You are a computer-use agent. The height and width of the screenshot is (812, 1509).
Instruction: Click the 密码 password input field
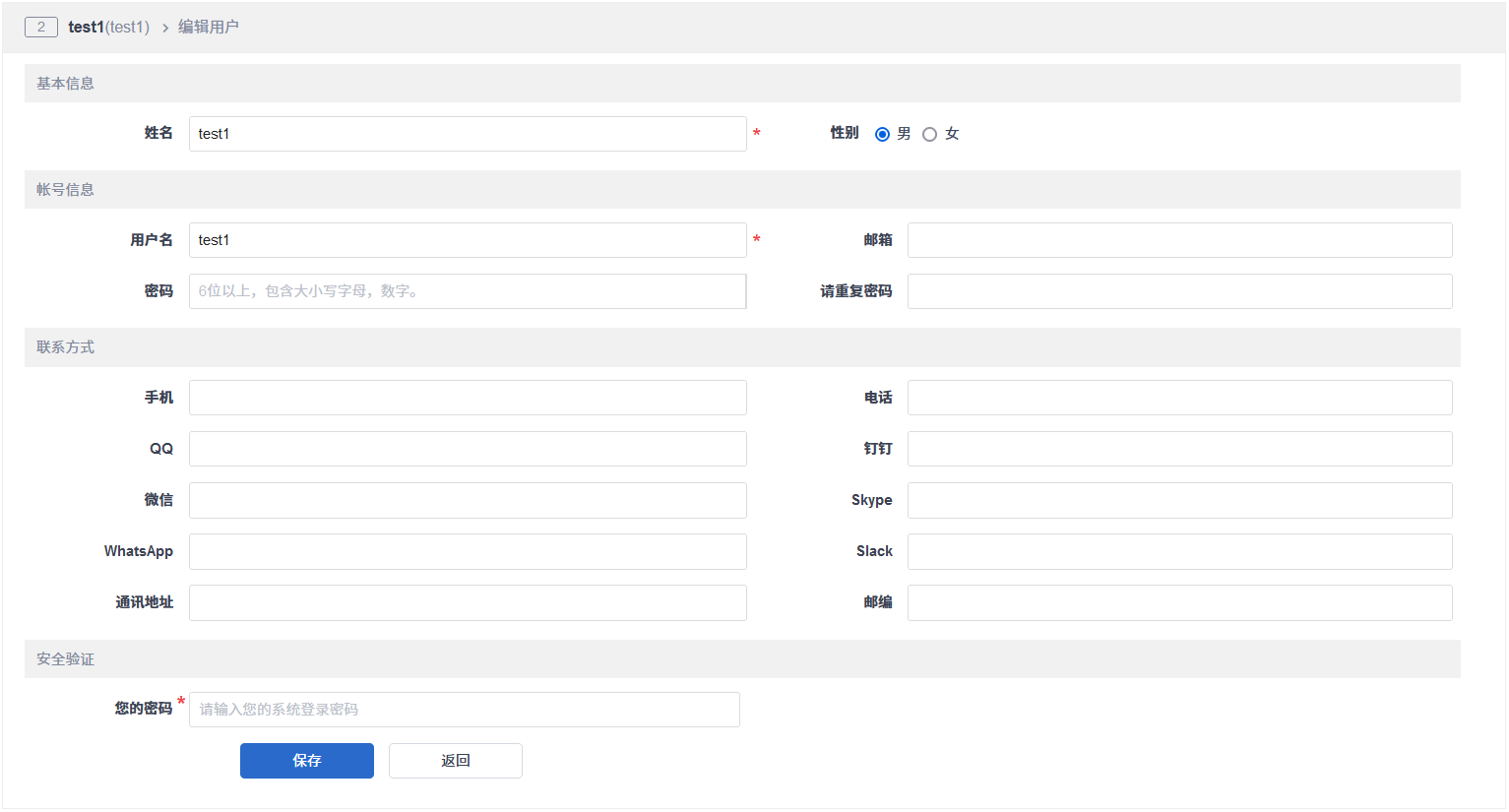(x=468, y=291)
